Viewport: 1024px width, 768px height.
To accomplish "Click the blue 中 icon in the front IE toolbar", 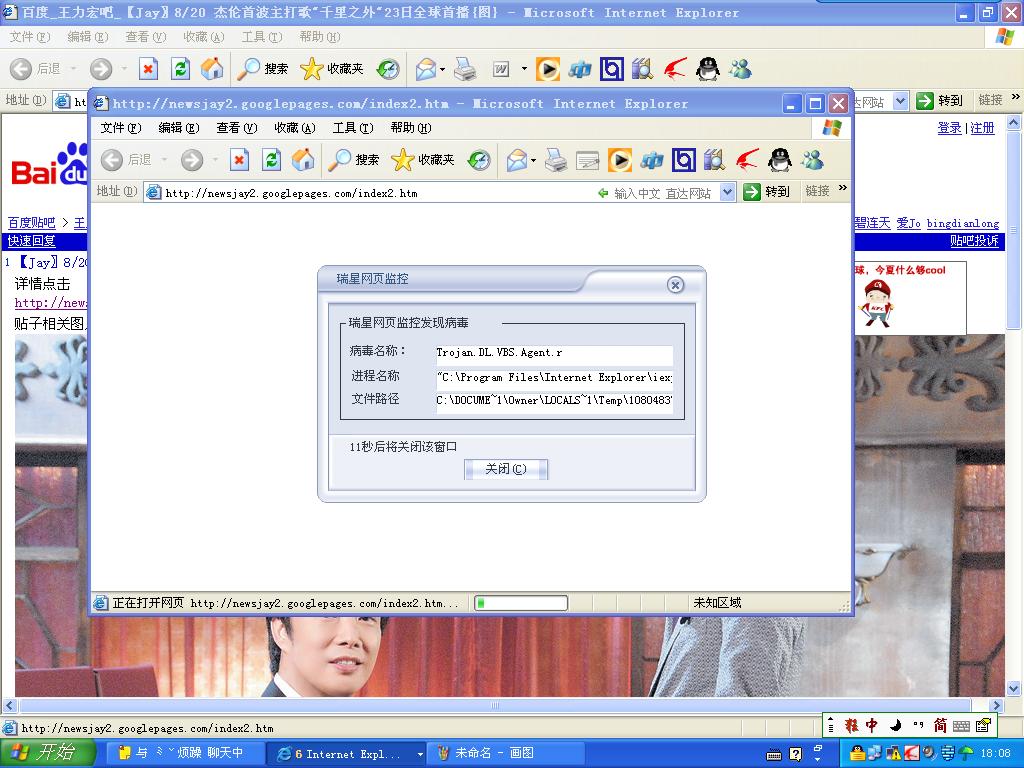I will (652, 160).
